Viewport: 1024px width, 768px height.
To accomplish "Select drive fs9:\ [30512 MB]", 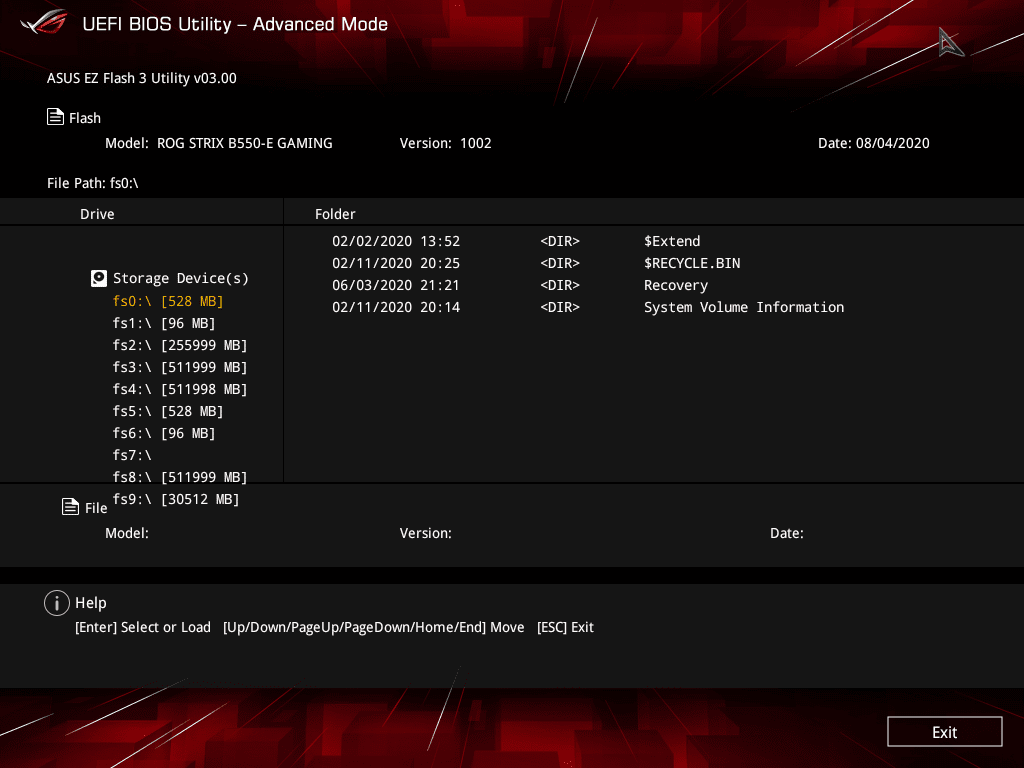I will pos(176,500).
